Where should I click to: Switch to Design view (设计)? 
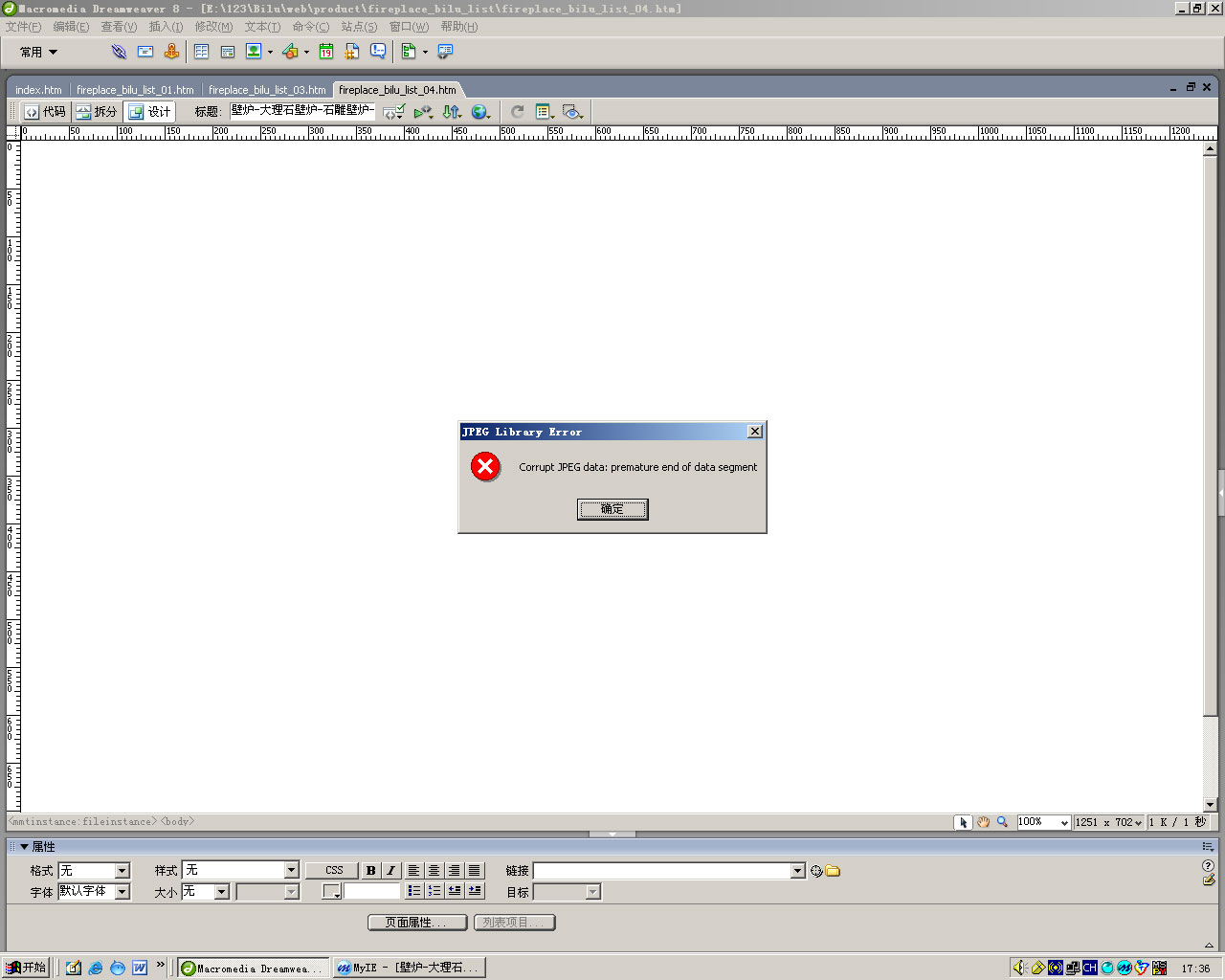pyautogui.click(x=148, y=112)
